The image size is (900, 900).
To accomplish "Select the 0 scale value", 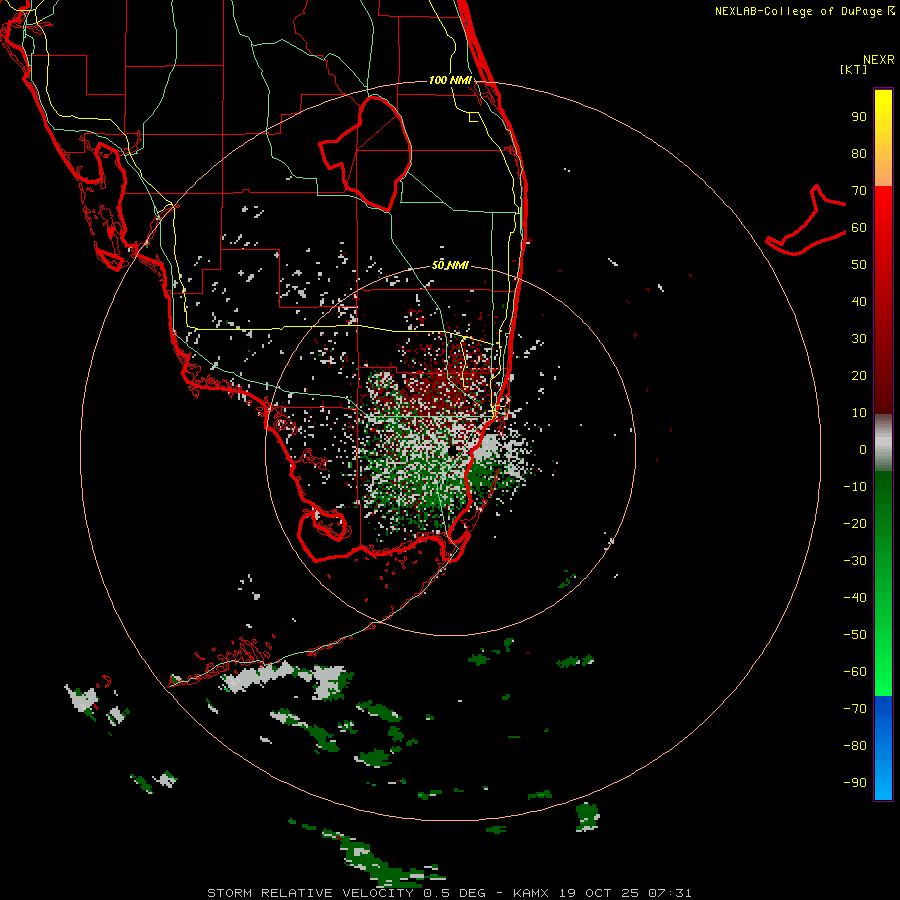I will click(x=863, y=449).
